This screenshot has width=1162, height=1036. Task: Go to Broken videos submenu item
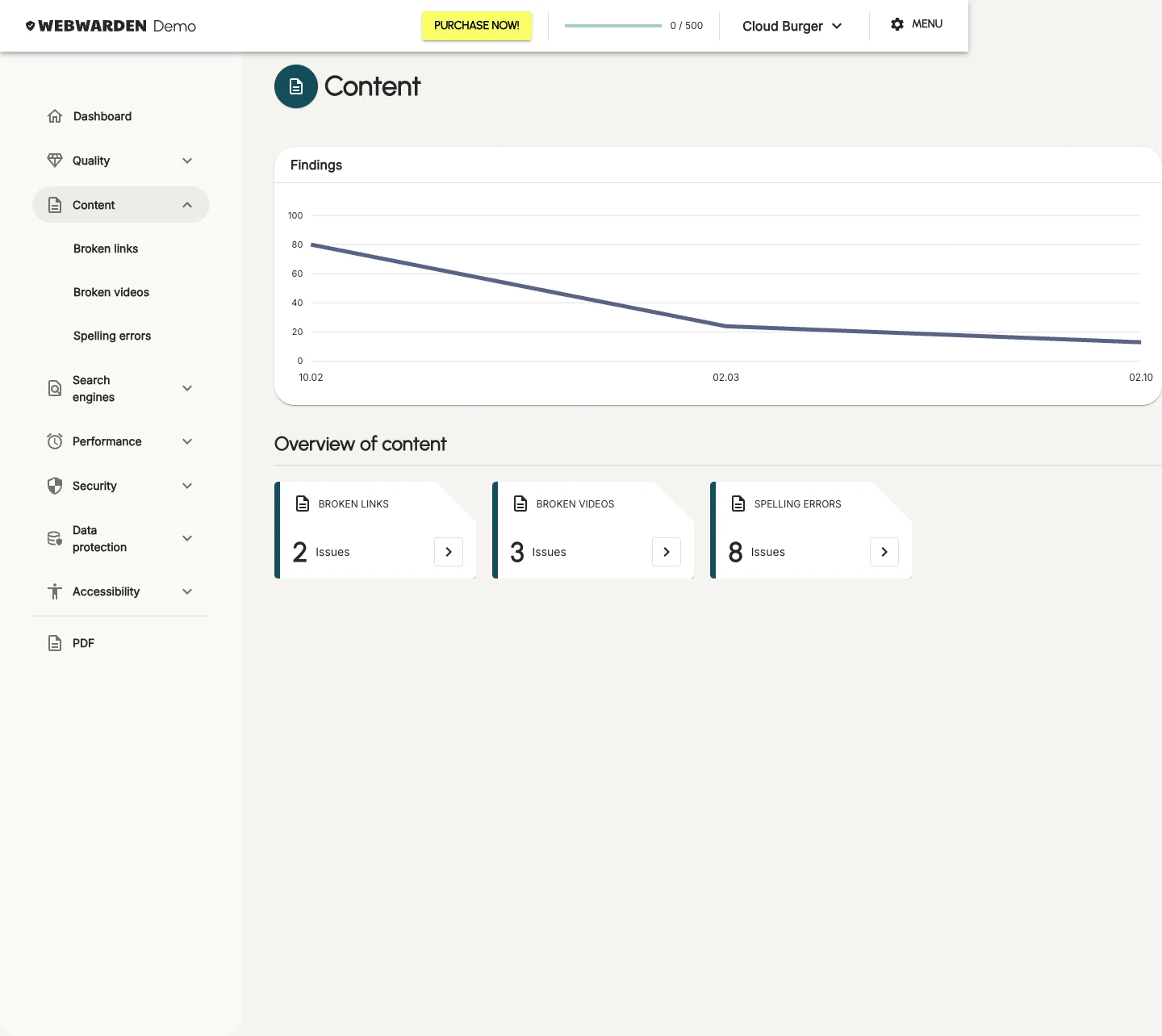click(111, 292)
